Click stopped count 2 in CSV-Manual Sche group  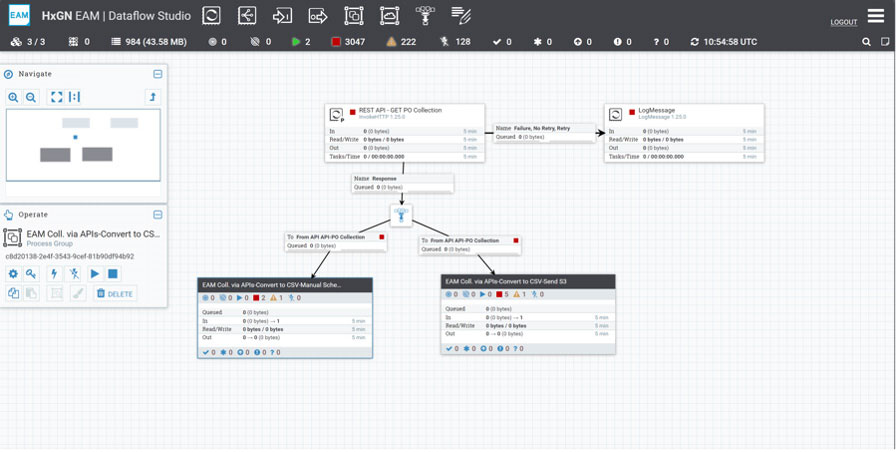click(259, 298)
